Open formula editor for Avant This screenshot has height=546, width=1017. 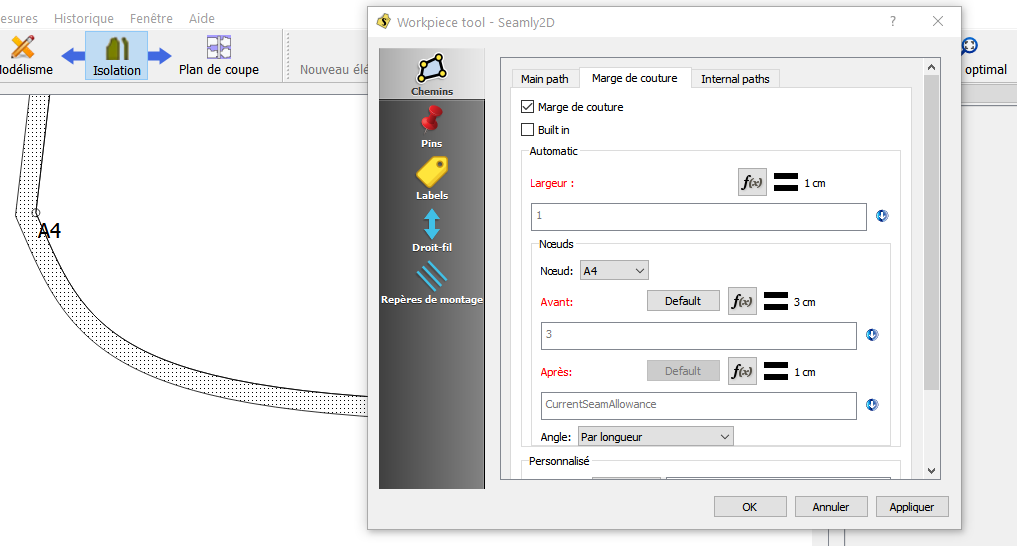(x=742, y=301)
